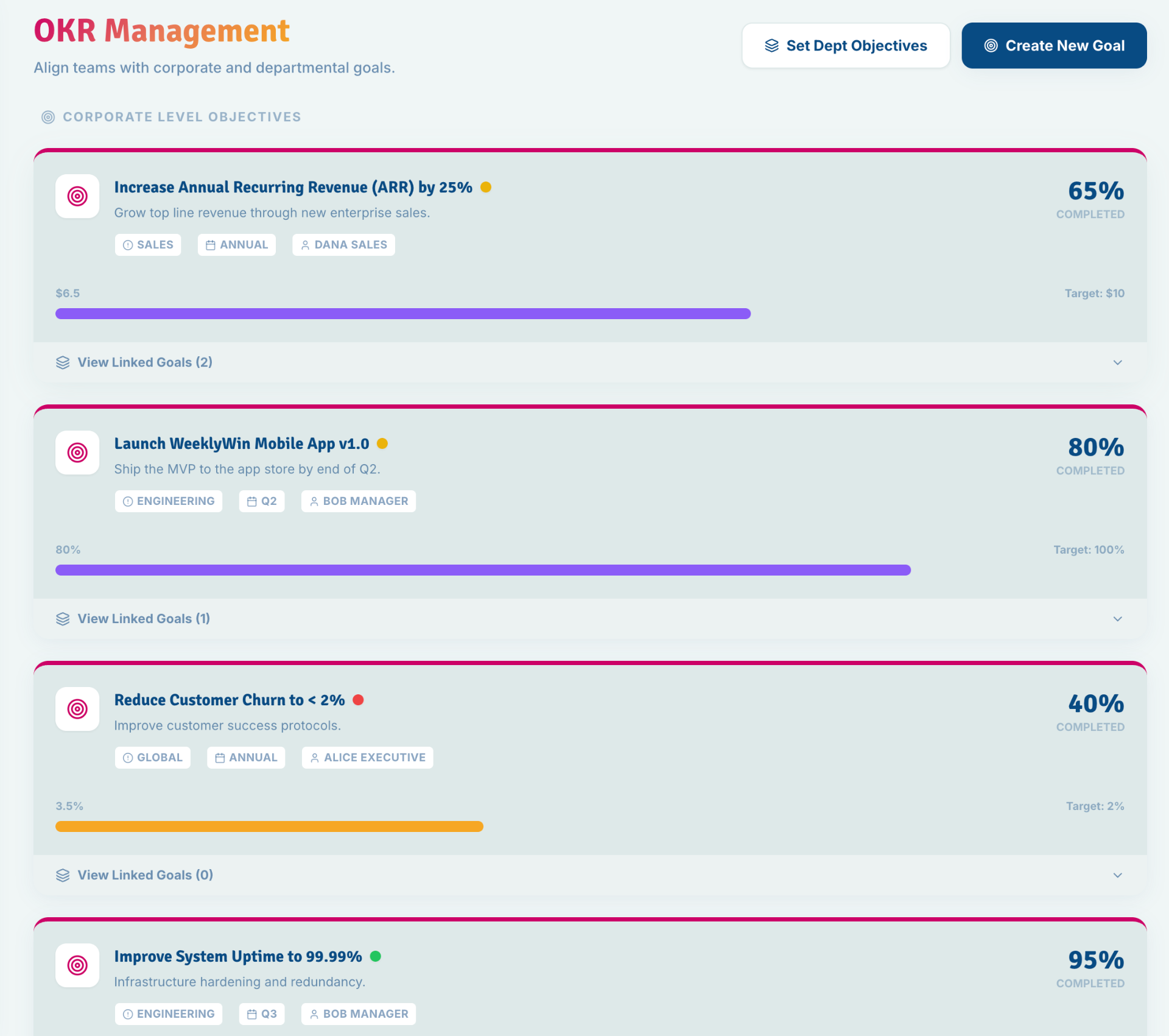Click the layers icon beside View Linked Goals (1)
Viewport: 1169px width, 1036px height.
(x=63, y=619)
